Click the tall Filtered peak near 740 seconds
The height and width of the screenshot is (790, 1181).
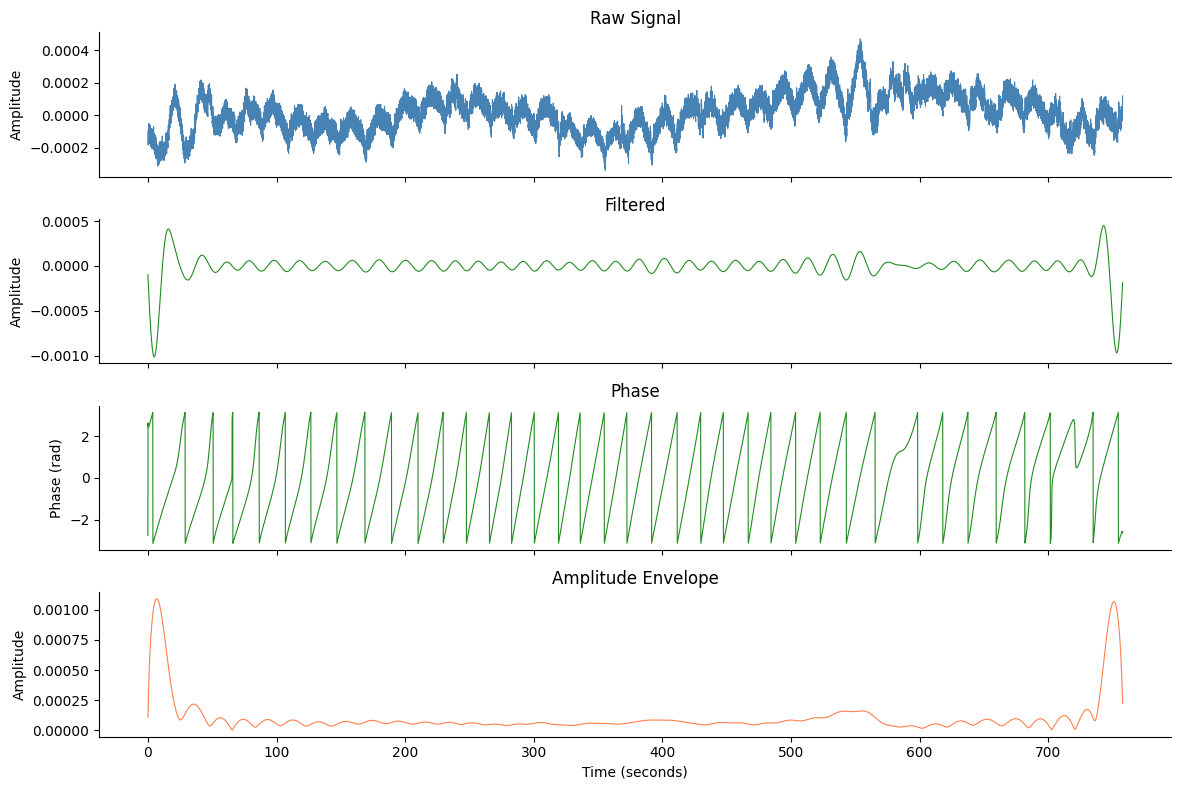[1103, 226]
